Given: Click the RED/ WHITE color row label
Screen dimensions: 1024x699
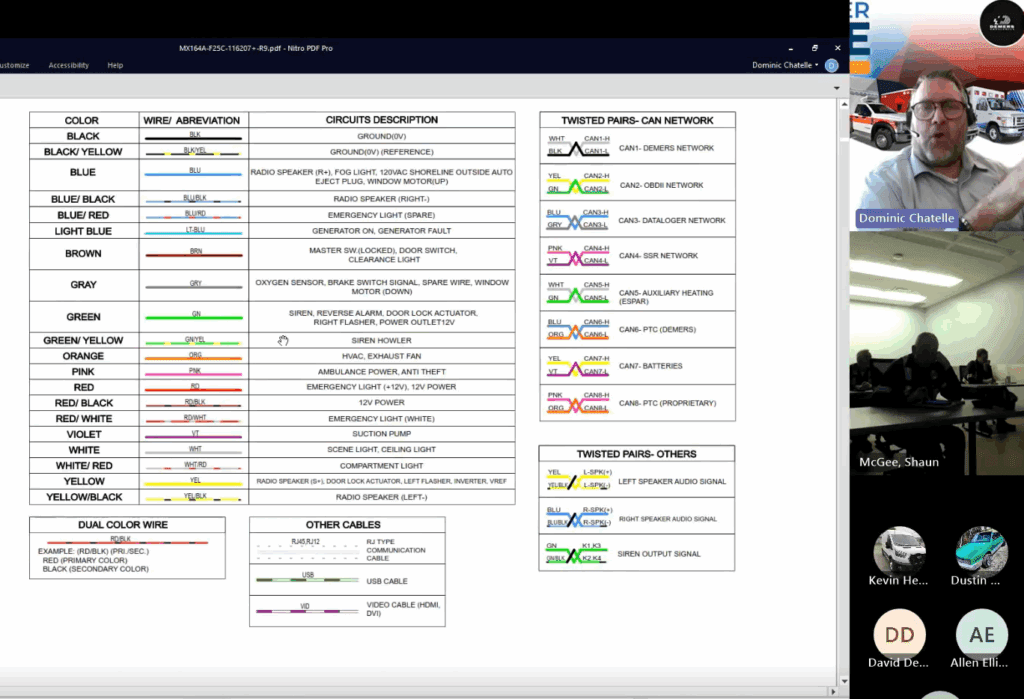Looking at the screenshot, I should tap(84, 419).
